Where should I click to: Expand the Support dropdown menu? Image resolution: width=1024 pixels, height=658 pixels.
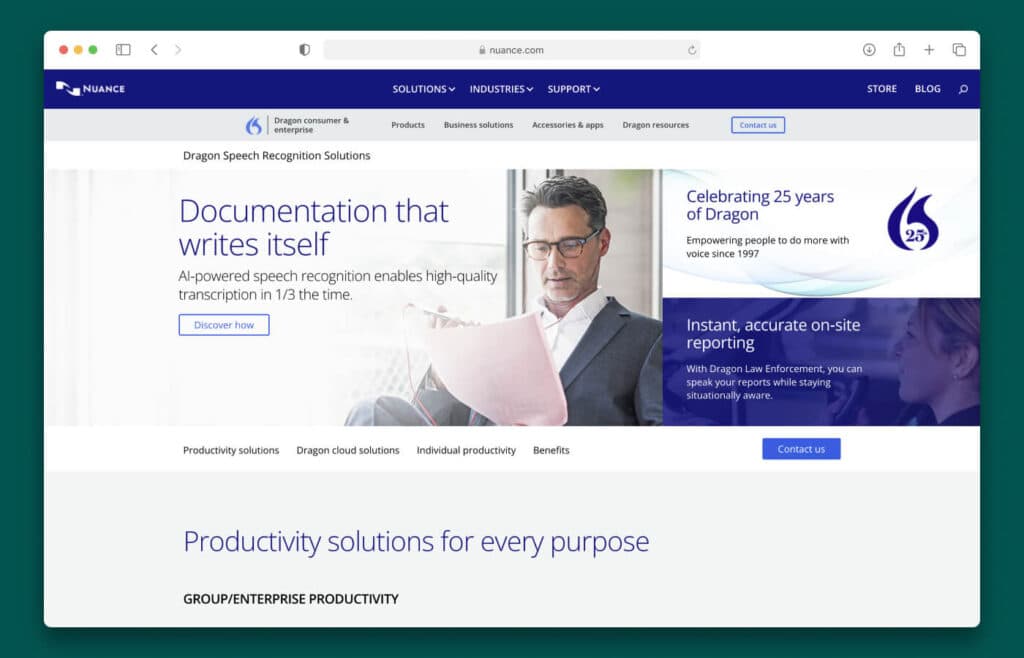pos(573,89)
